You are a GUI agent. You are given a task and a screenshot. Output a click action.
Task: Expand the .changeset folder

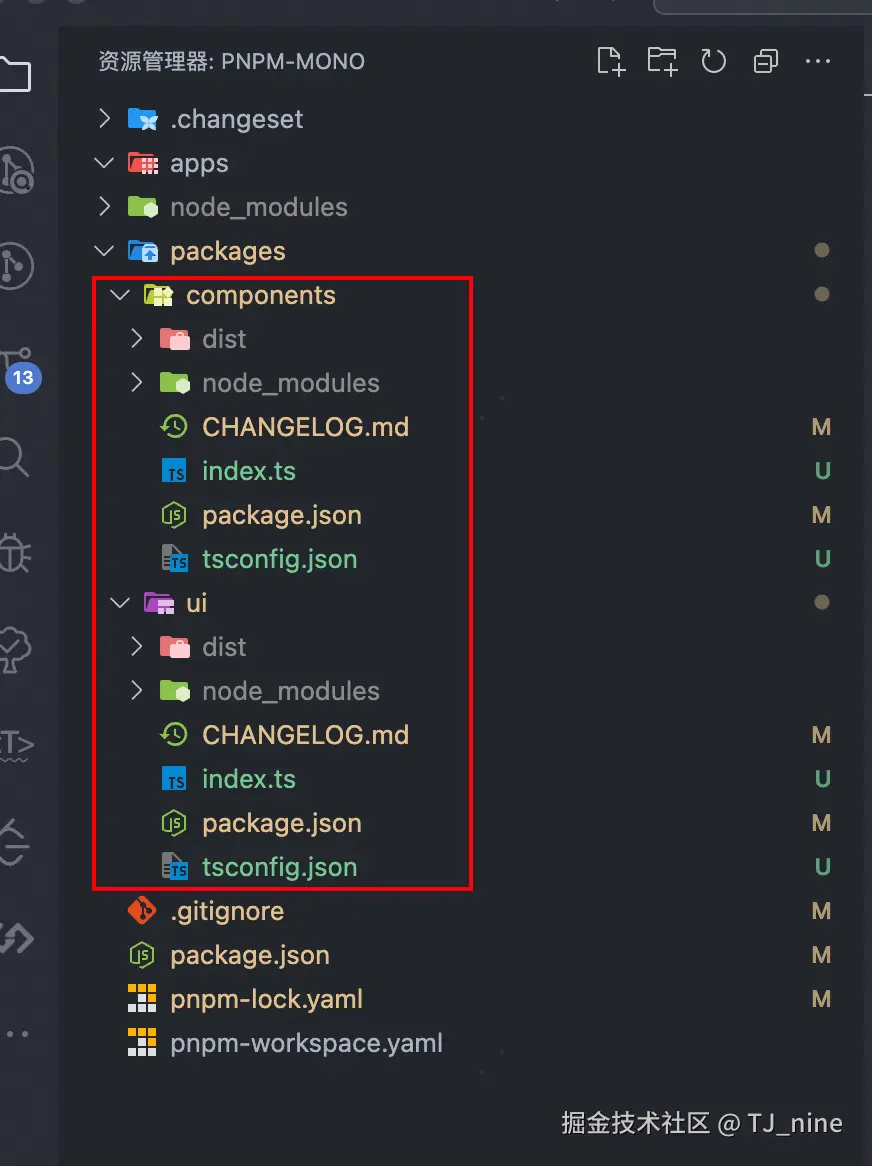coord(236,119)
